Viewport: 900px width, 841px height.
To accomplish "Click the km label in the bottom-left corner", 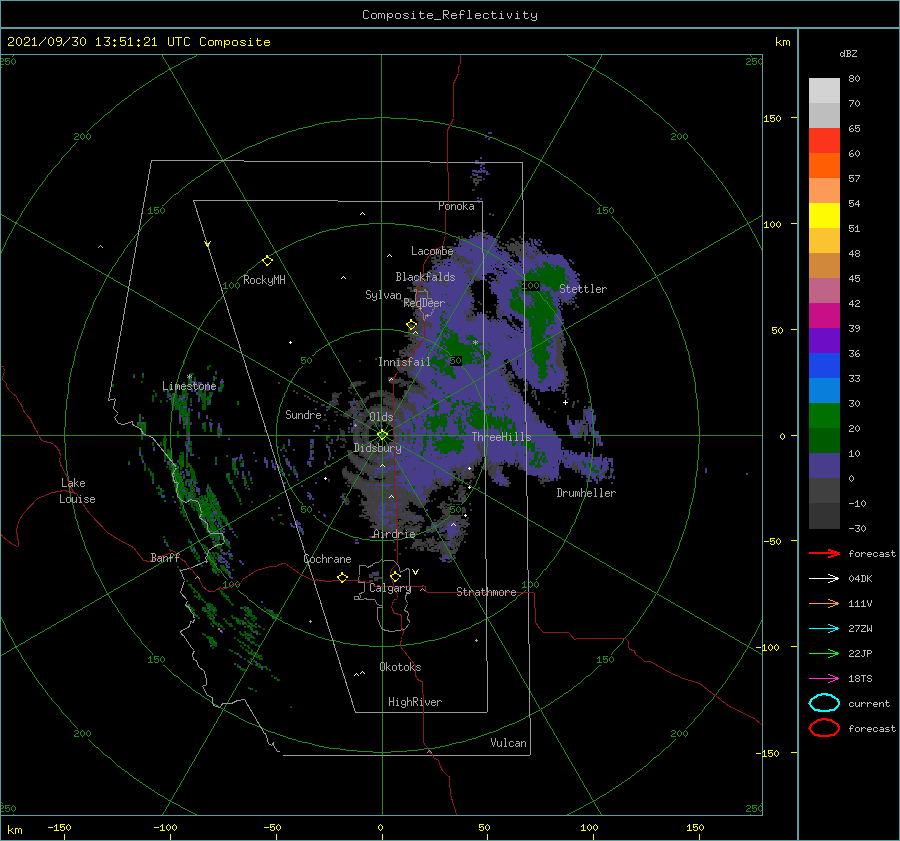I will point(14,830).
